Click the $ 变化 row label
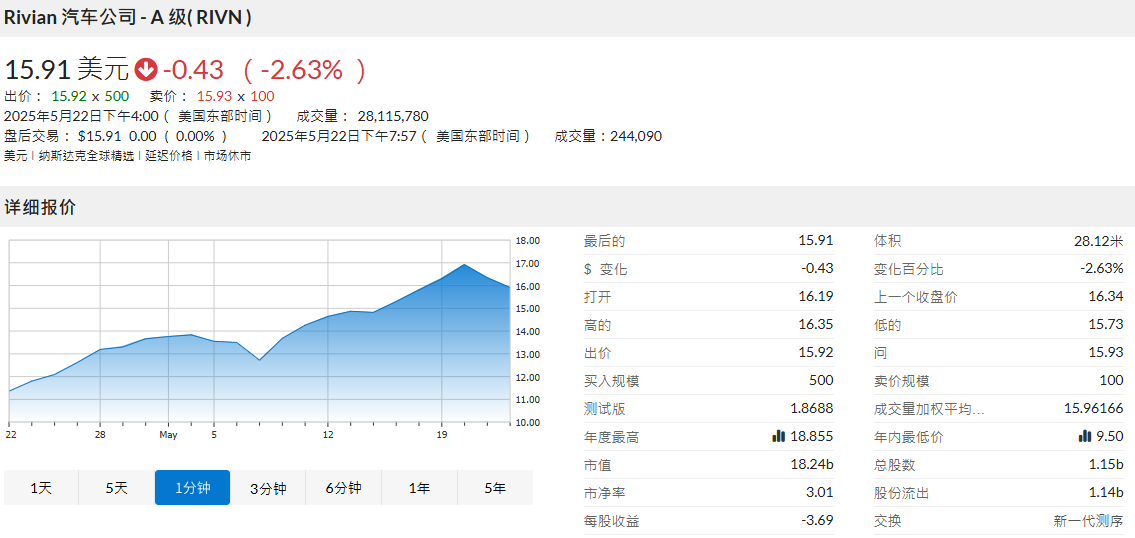 click(x=605, y=269)
